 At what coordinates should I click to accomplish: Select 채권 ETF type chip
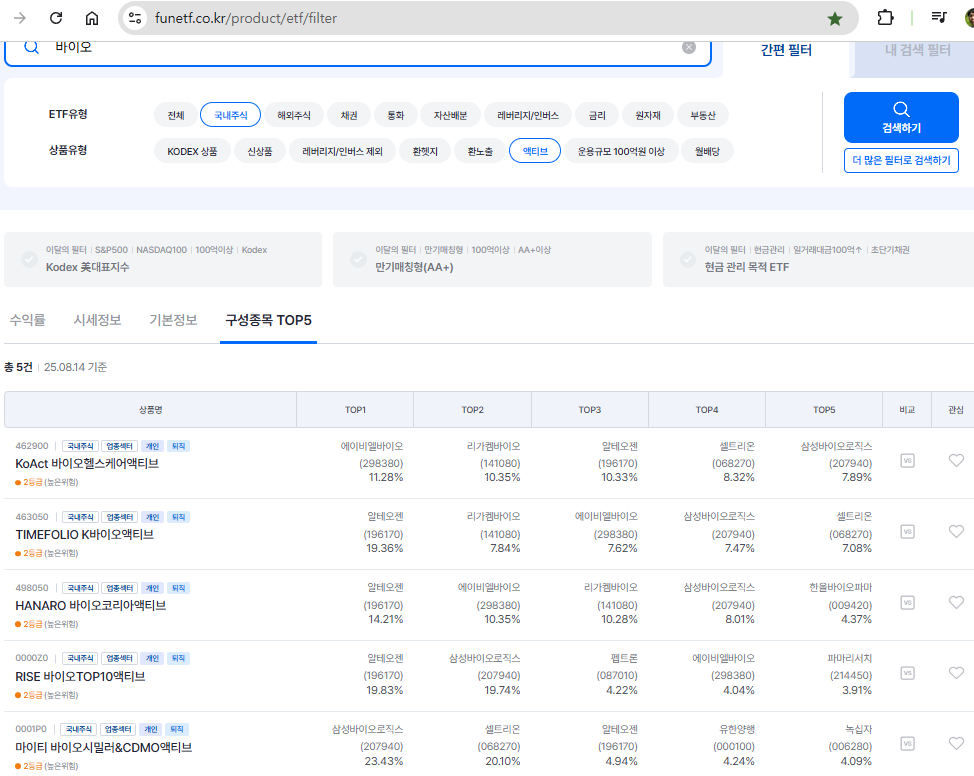349,115
